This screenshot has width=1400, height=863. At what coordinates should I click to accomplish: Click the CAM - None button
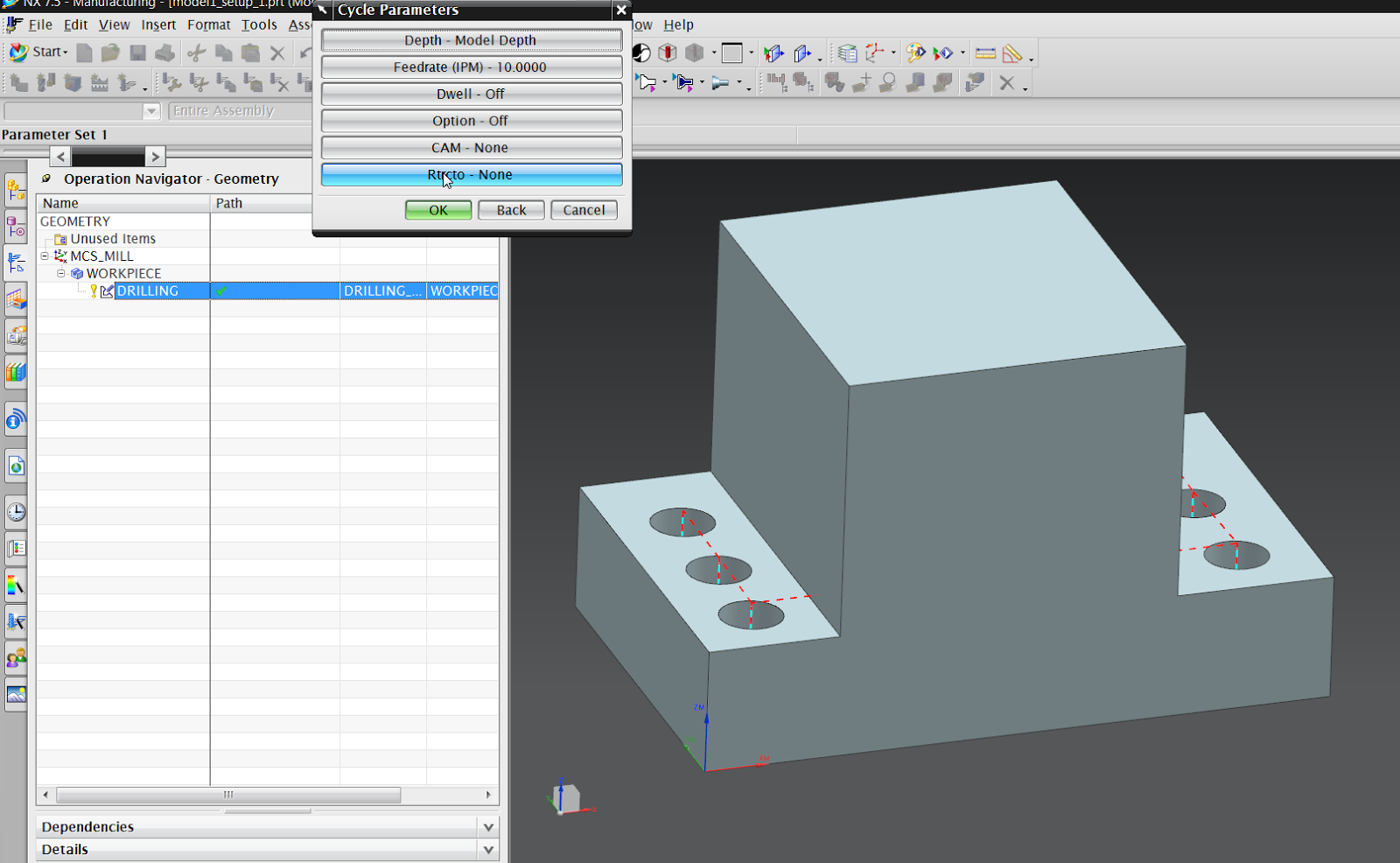pos(472,148)
